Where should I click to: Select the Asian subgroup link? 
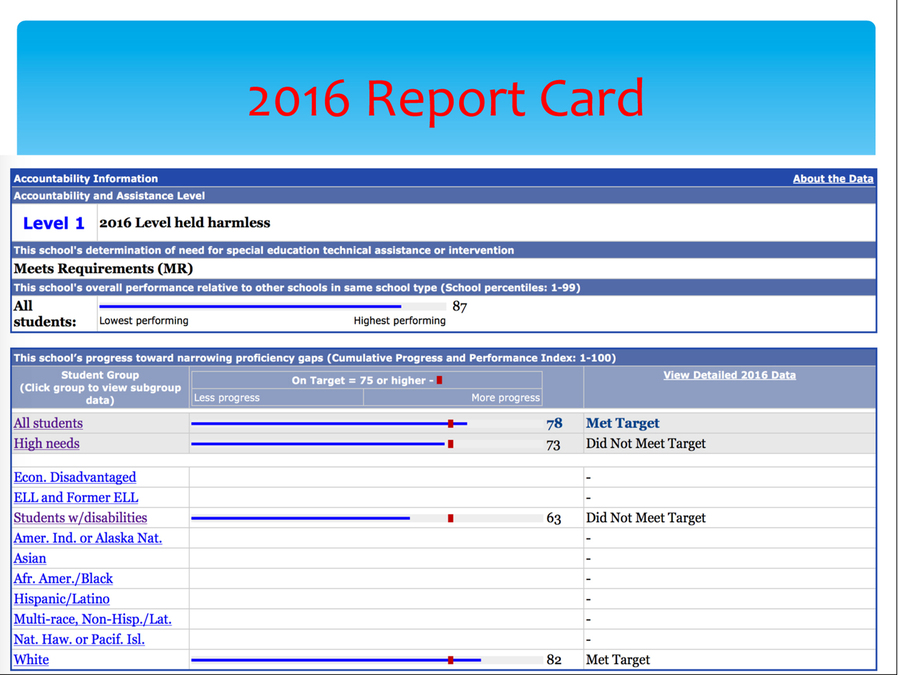click(30, 558)
